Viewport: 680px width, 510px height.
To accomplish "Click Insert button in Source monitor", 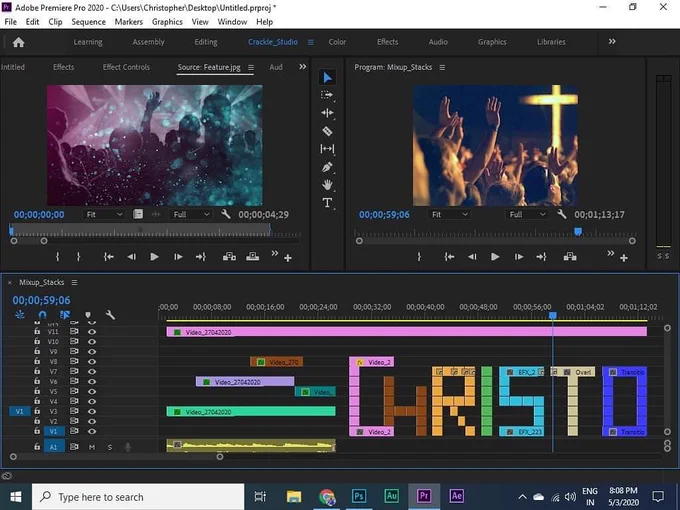I will pos(229,257).
